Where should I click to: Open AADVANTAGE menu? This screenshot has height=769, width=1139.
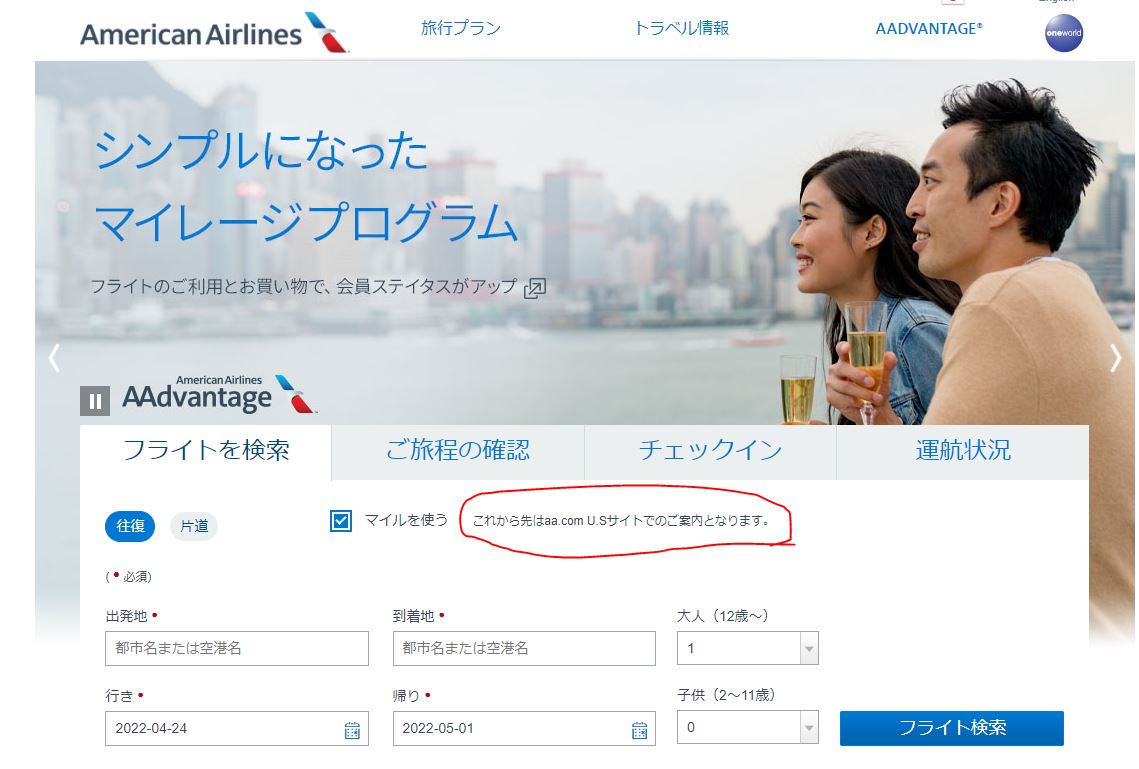928,29
